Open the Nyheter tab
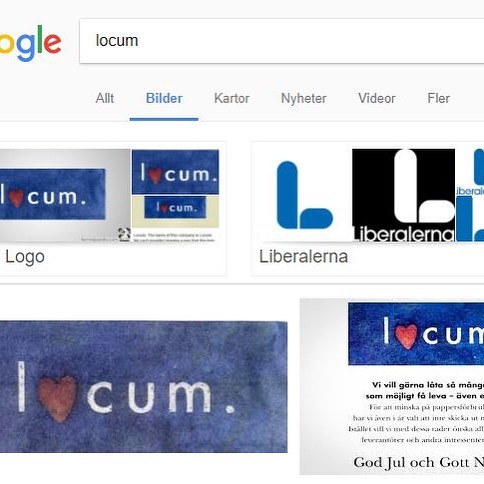The height and width of the screenshot is (484, 484). coord(304,99)
